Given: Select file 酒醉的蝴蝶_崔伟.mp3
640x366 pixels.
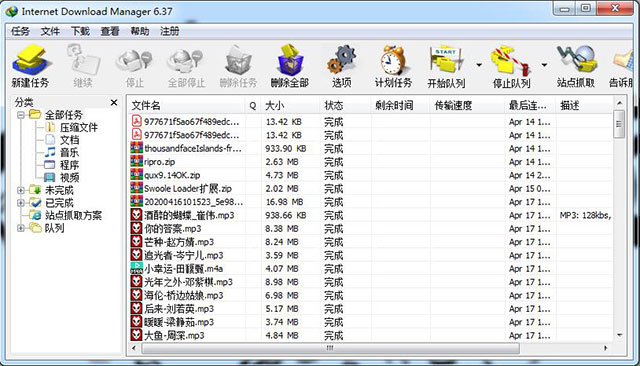Looking at the screenshot, I should click(x=189, y=215).
